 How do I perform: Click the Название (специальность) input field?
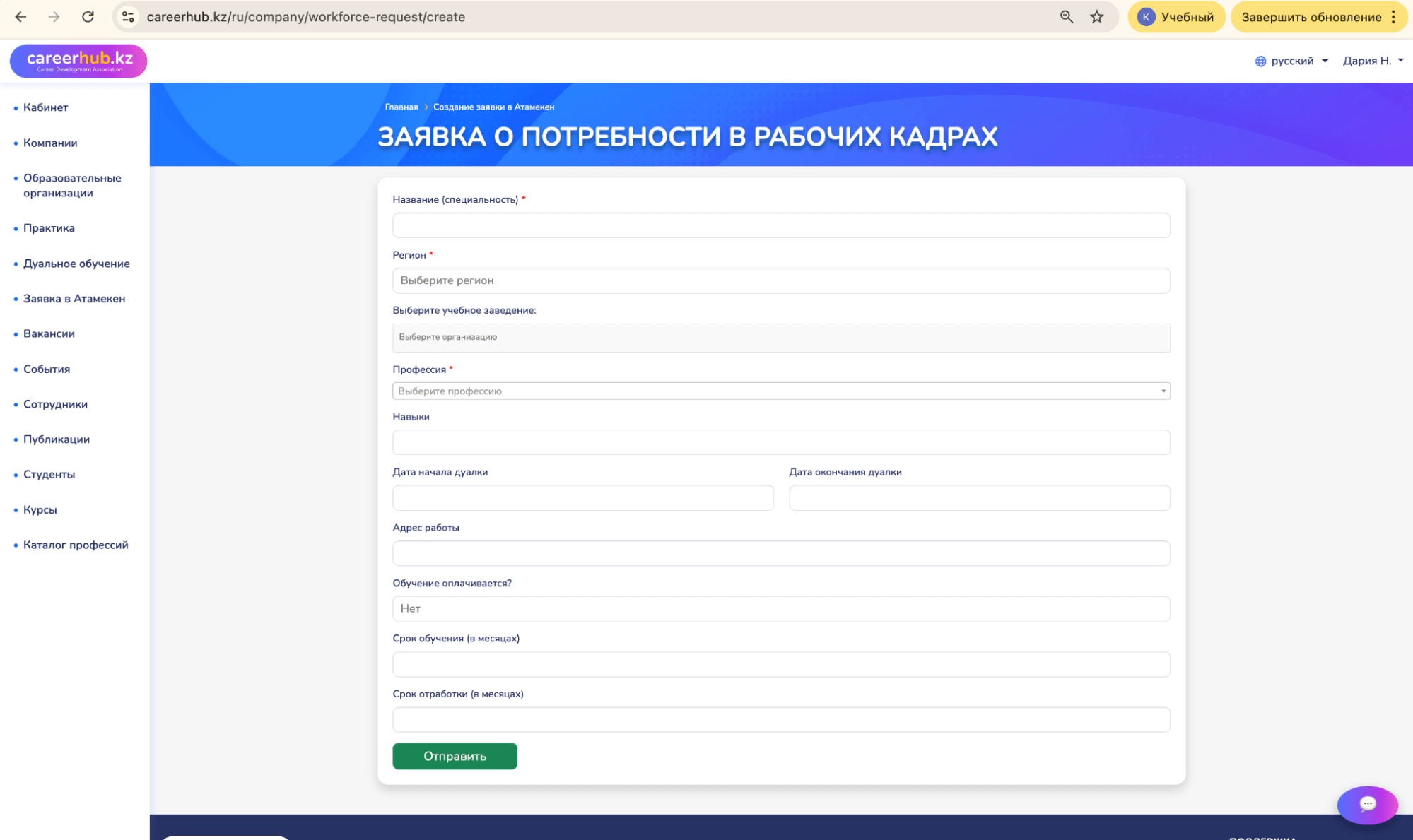pyautogui.click(x=780, y=225)
